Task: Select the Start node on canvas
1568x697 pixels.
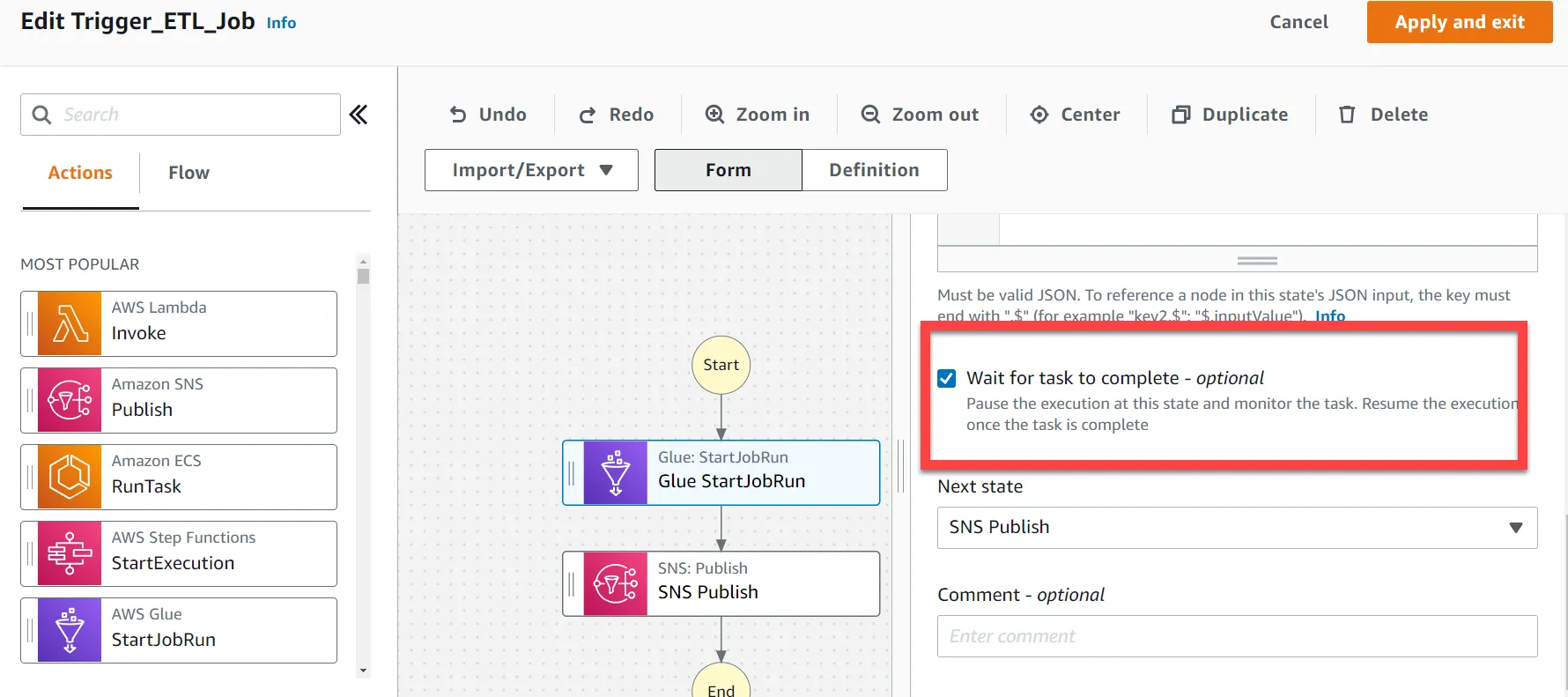Action: point(721,365)
